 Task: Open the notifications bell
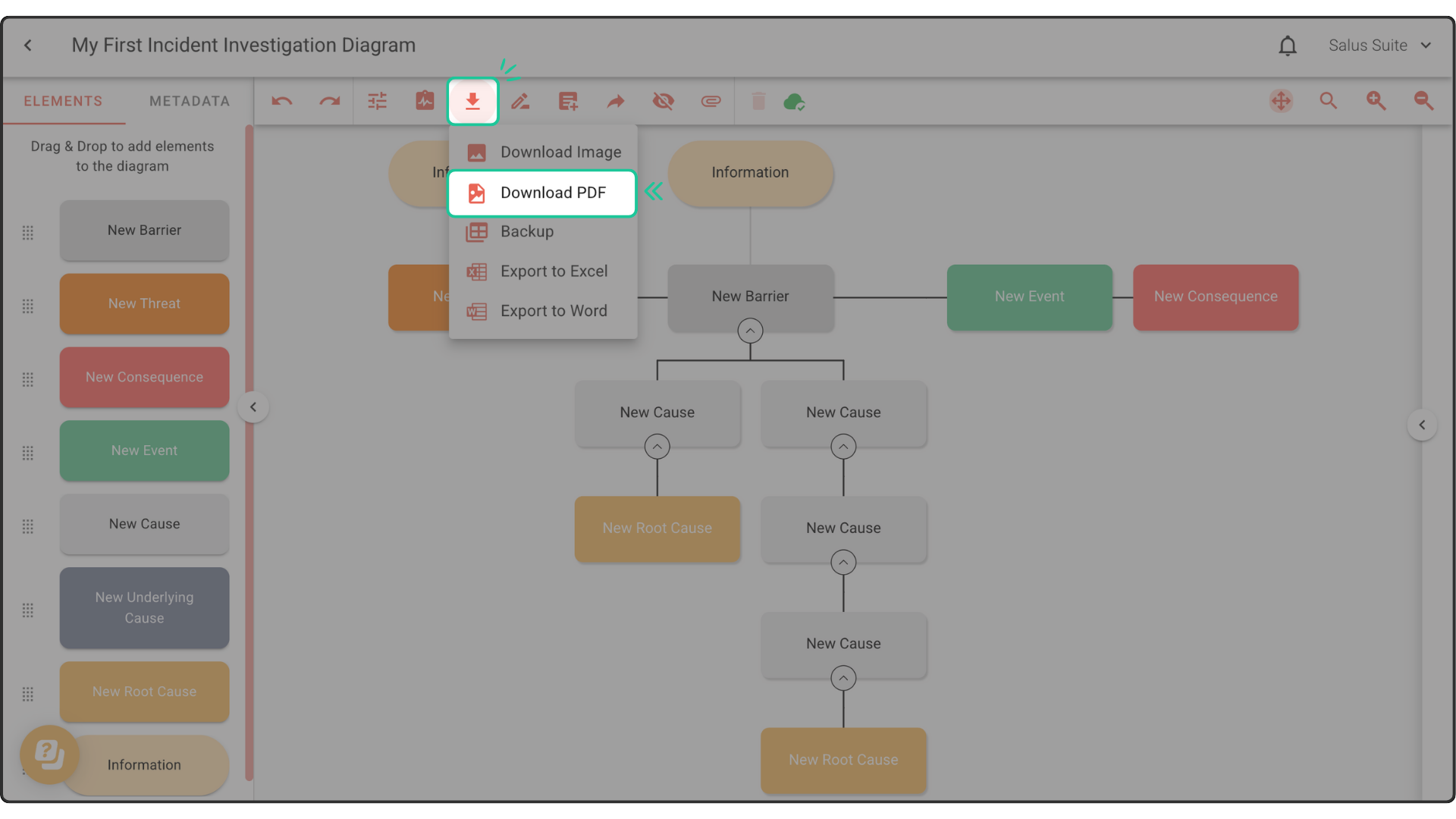1287,45
